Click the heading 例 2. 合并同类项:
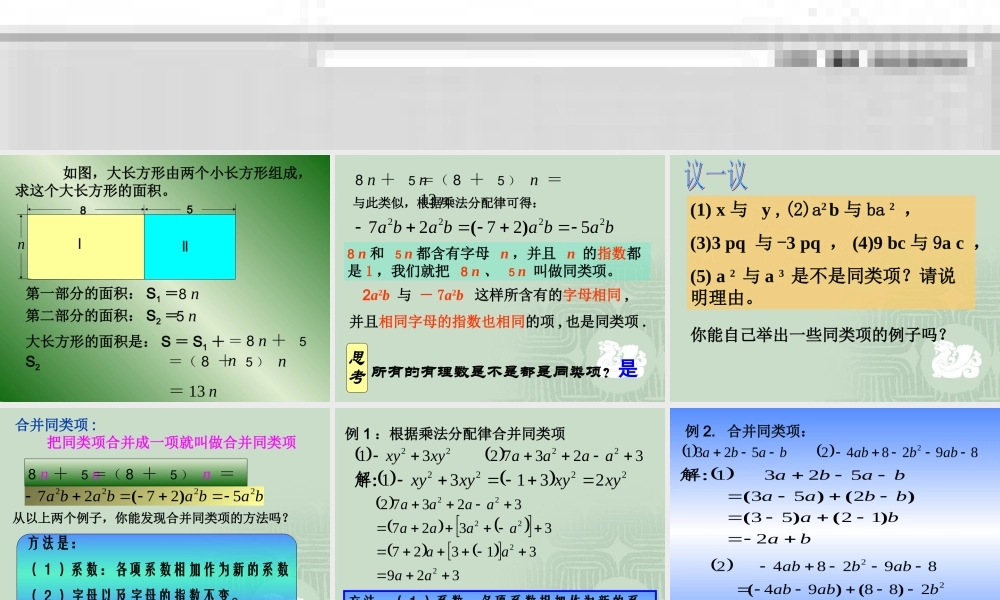This screenshot has width=1000, height=600. point(746,431)
